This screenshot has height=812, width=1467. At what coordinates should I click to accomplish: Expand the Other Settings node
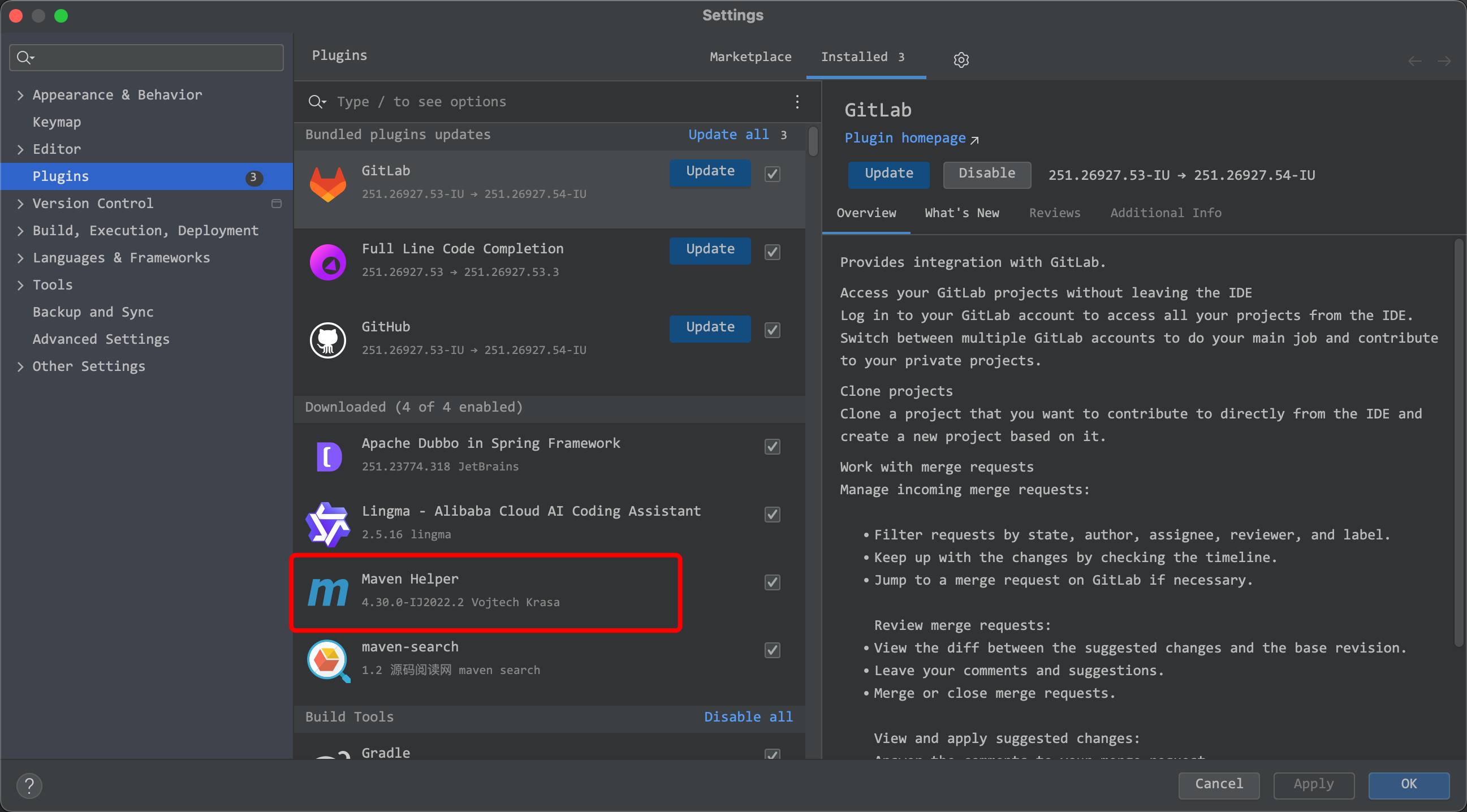tap(20, 366)
